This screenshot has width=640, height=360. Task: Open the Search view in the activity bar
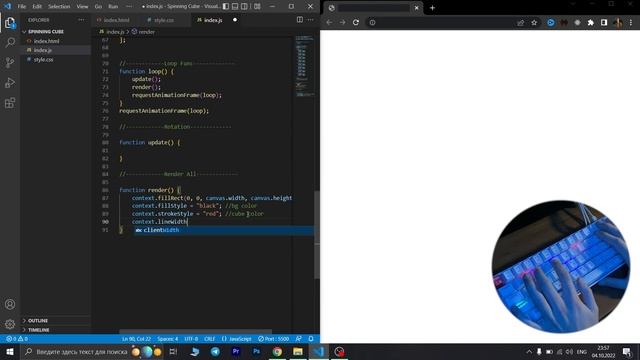coord(10,42)
